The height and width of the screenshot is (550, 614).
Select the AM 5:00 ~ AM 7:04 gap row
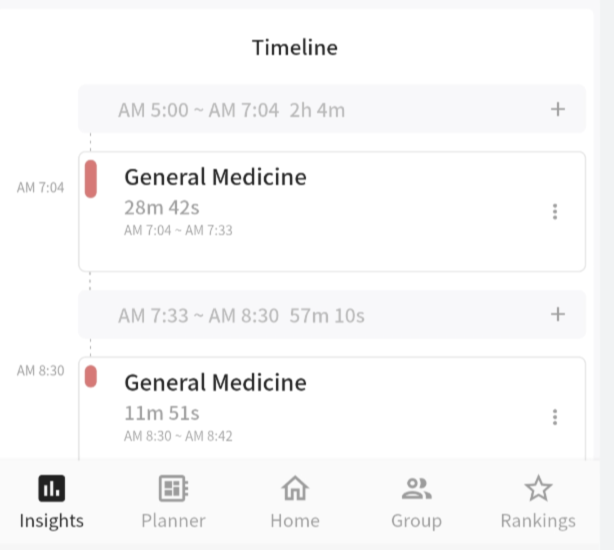tap(300, 110)
